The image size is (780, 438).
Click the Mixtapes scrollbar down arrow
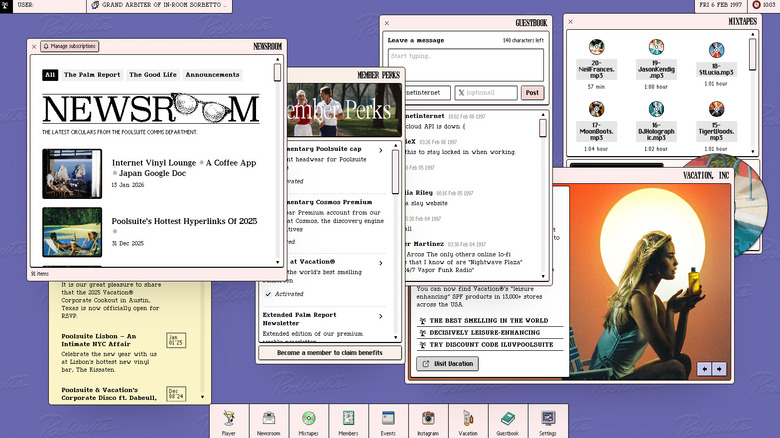click(752, 151)
